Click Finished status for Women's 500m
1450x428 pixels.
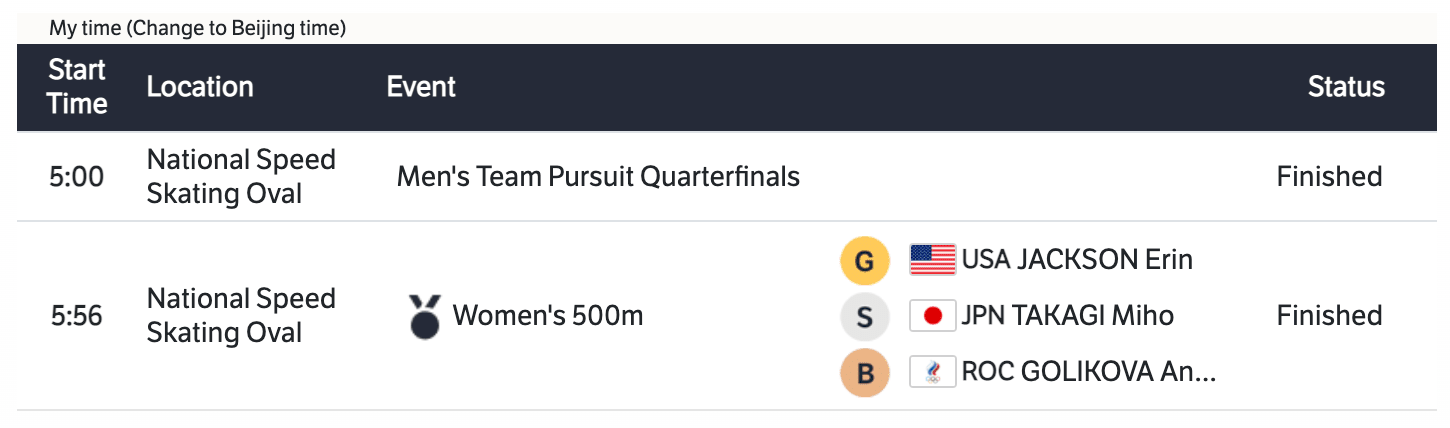coord(1329,316)
